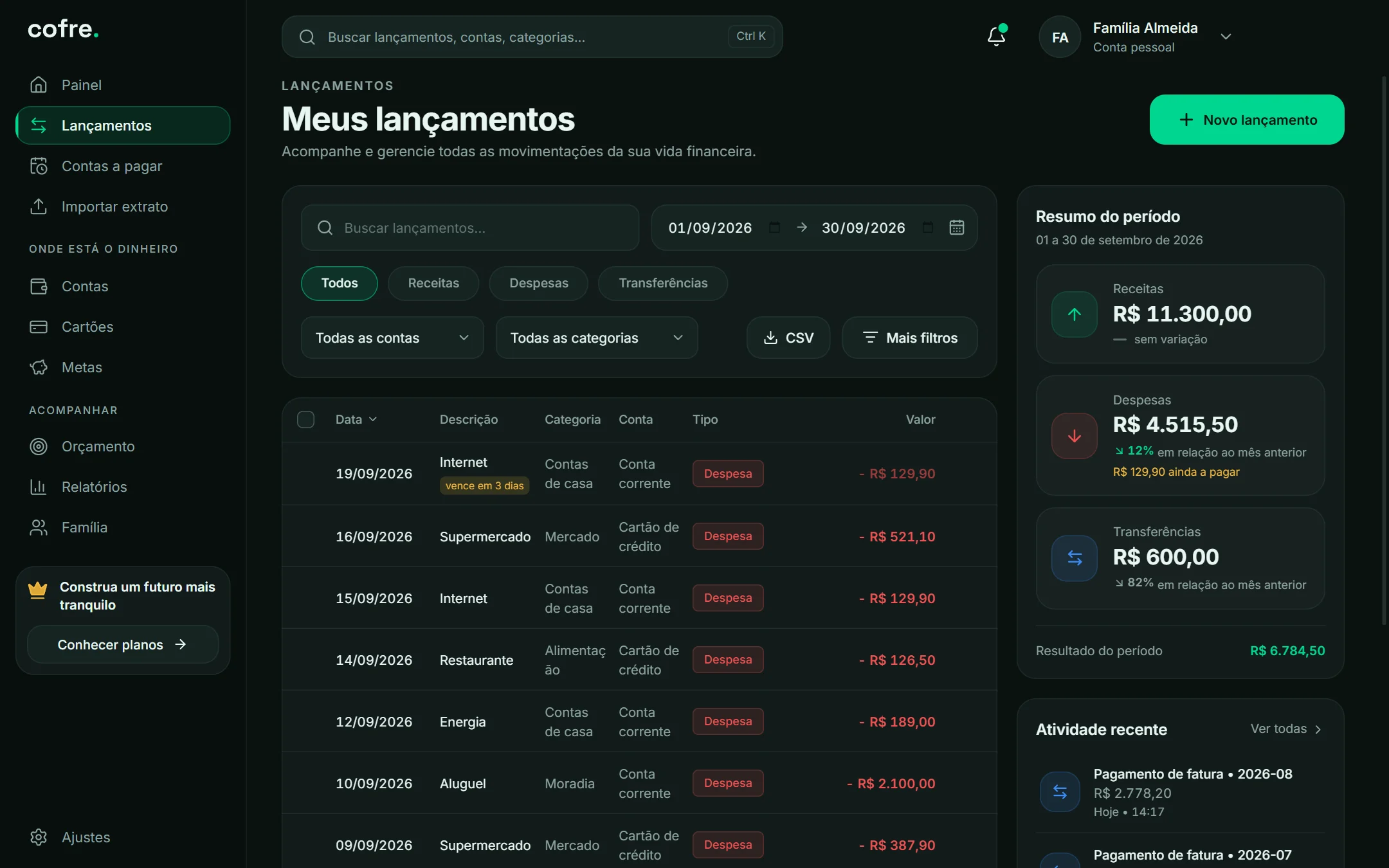Select the Todos filter tab
This screenshot has height=868, width=1389.
point(340,284)
